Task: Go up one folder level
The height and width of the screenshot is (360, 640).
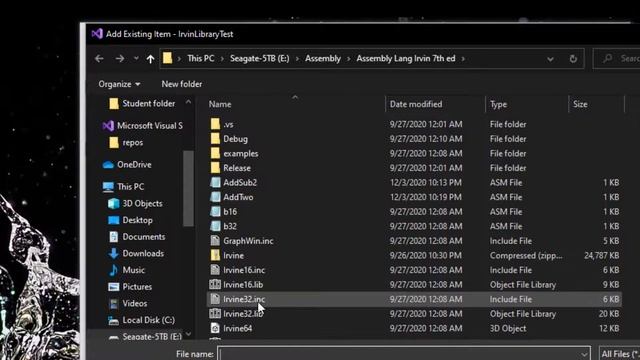Action: click(150, 59)
